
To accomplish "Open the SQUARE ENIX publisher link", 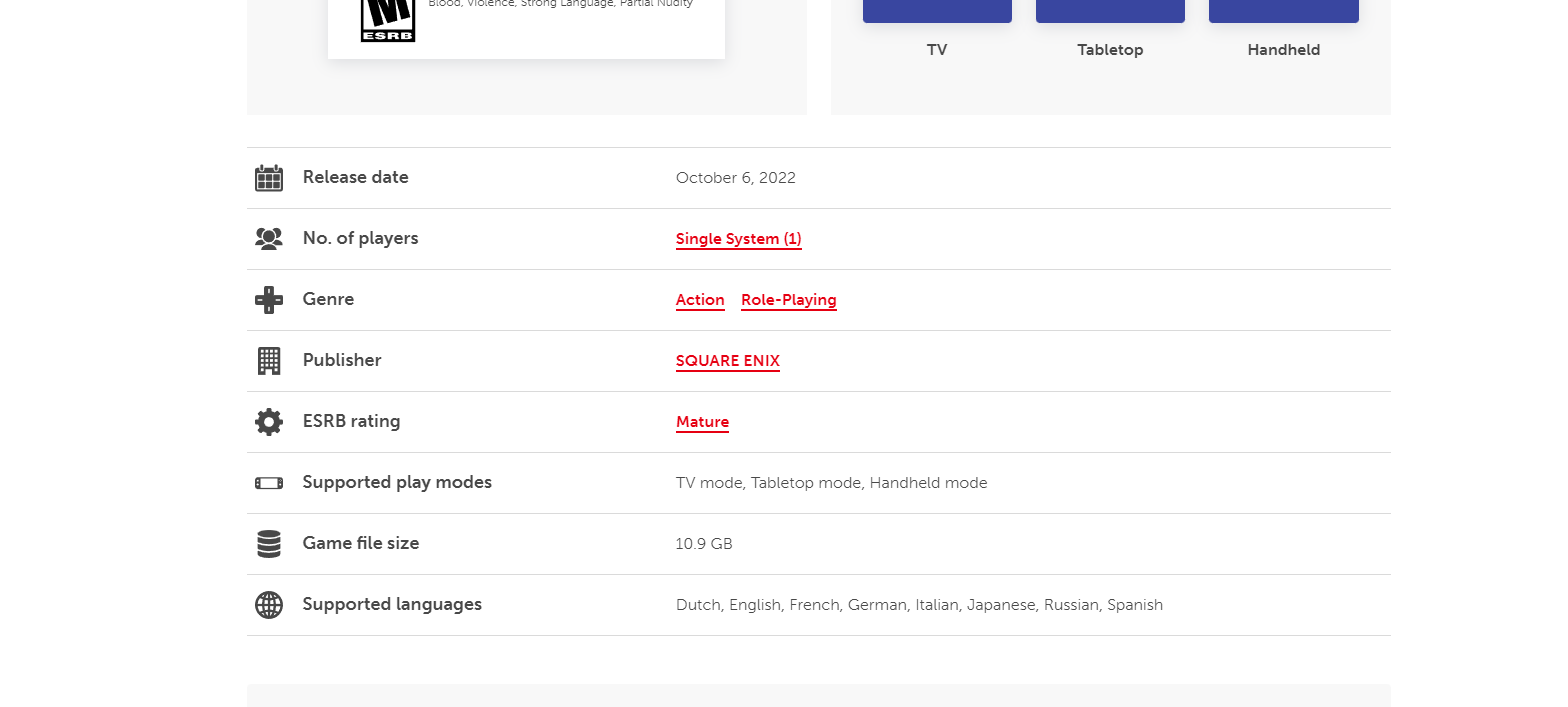I will coord(727,361).
